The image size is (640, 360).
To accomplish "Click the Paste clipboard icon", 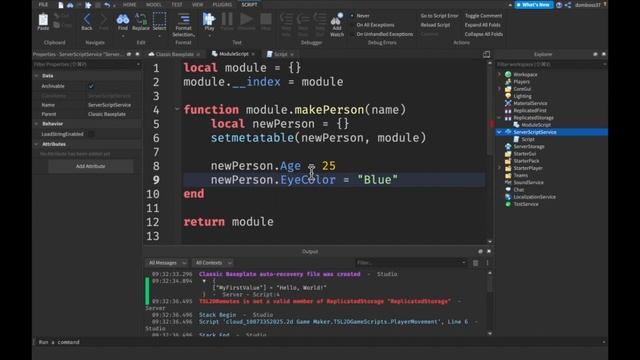I will (x=43, y=20).
